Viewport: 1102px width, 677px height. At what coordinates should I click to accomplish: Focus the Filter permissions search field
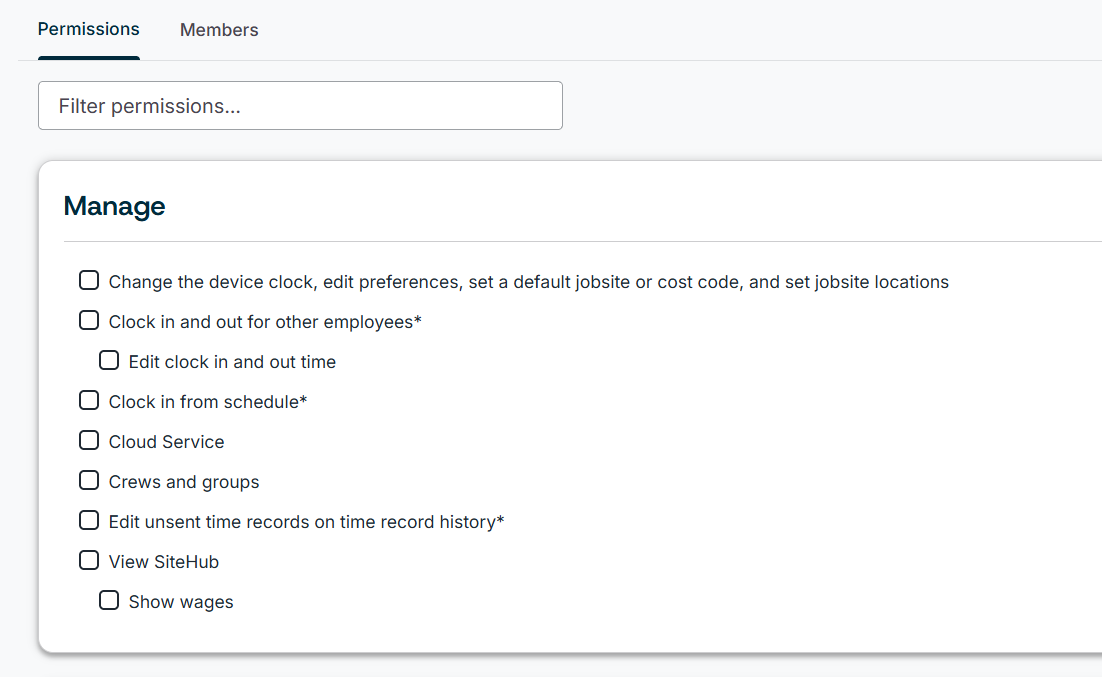[x=300, y=105]
